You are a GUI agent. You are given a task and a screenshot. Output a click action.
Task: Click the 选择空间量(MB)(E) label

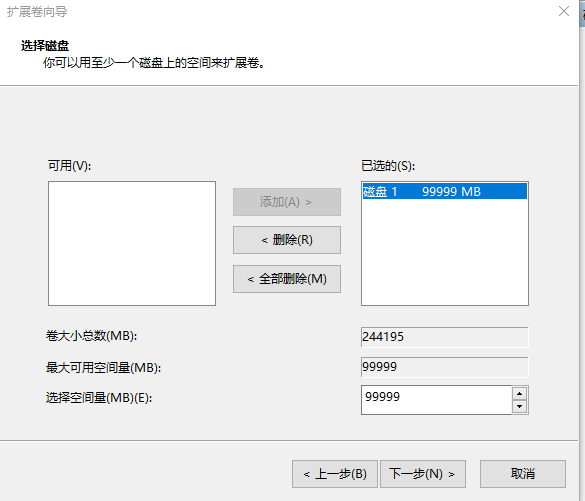pos(99,398)
